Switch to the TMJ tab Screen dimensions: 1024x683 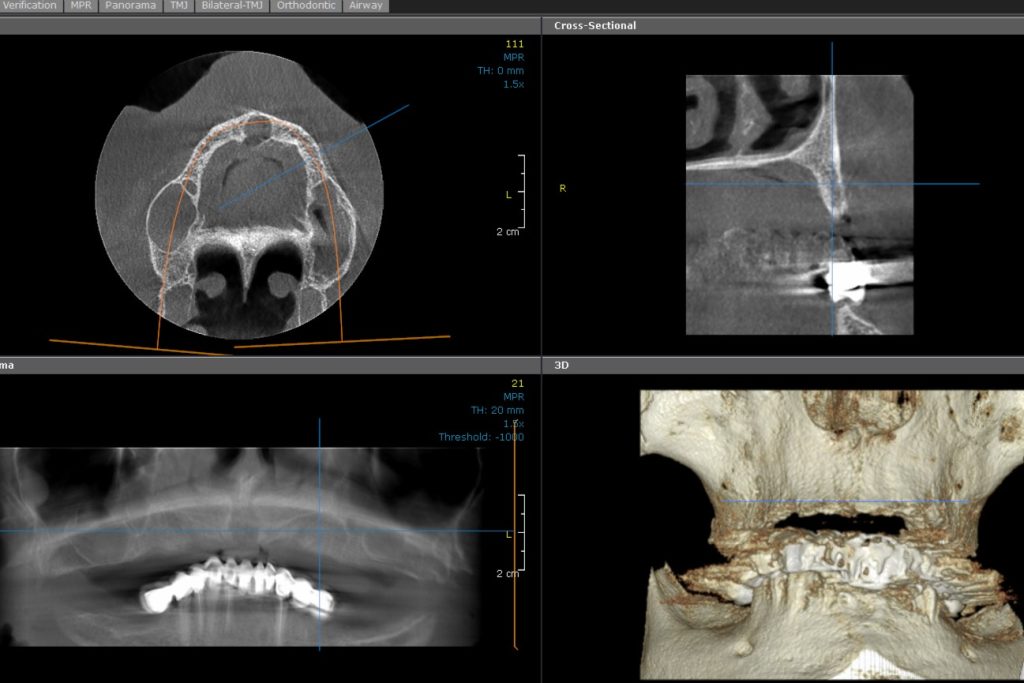(177, 5)
